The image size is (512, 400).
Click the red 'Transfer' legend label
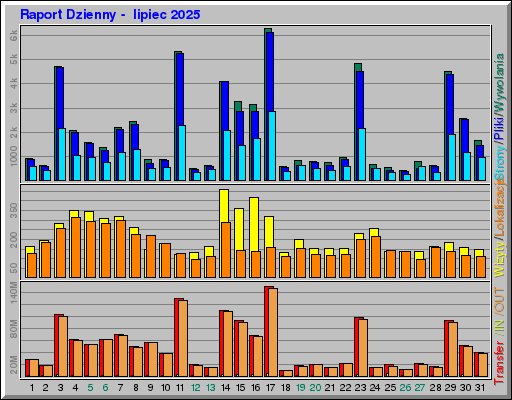click(x=499, y=362)
